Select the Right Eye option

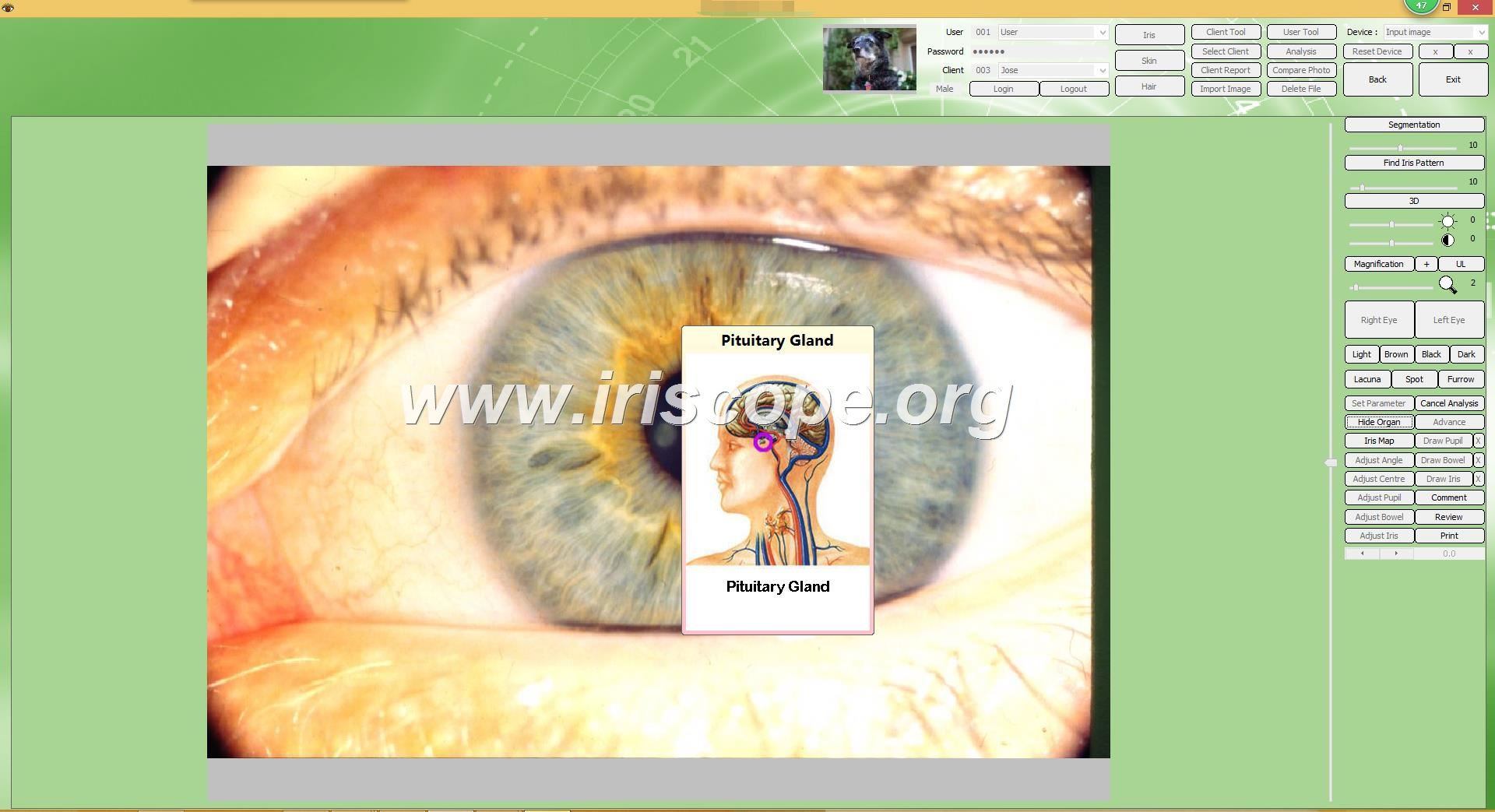point(1378,320)
